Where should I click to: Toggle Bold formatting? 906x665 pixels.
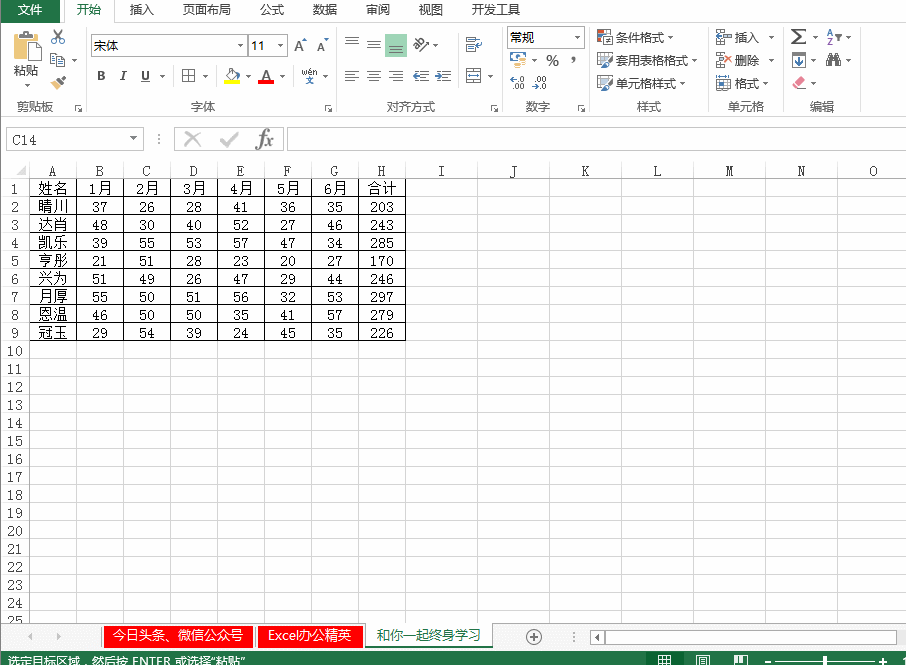(x=101, y=76)
